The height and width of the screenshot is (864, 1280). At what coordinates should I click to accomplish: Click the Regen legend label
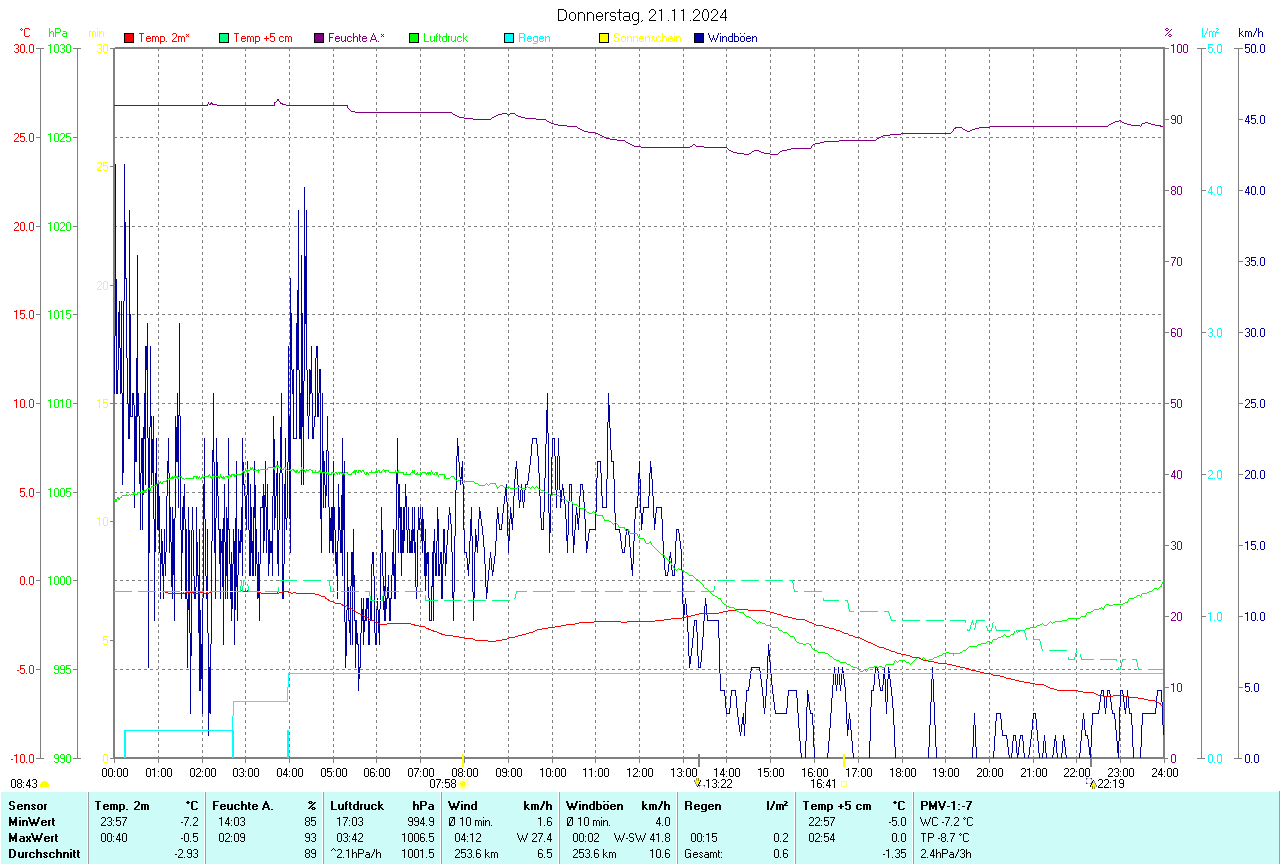coord(534,38)
